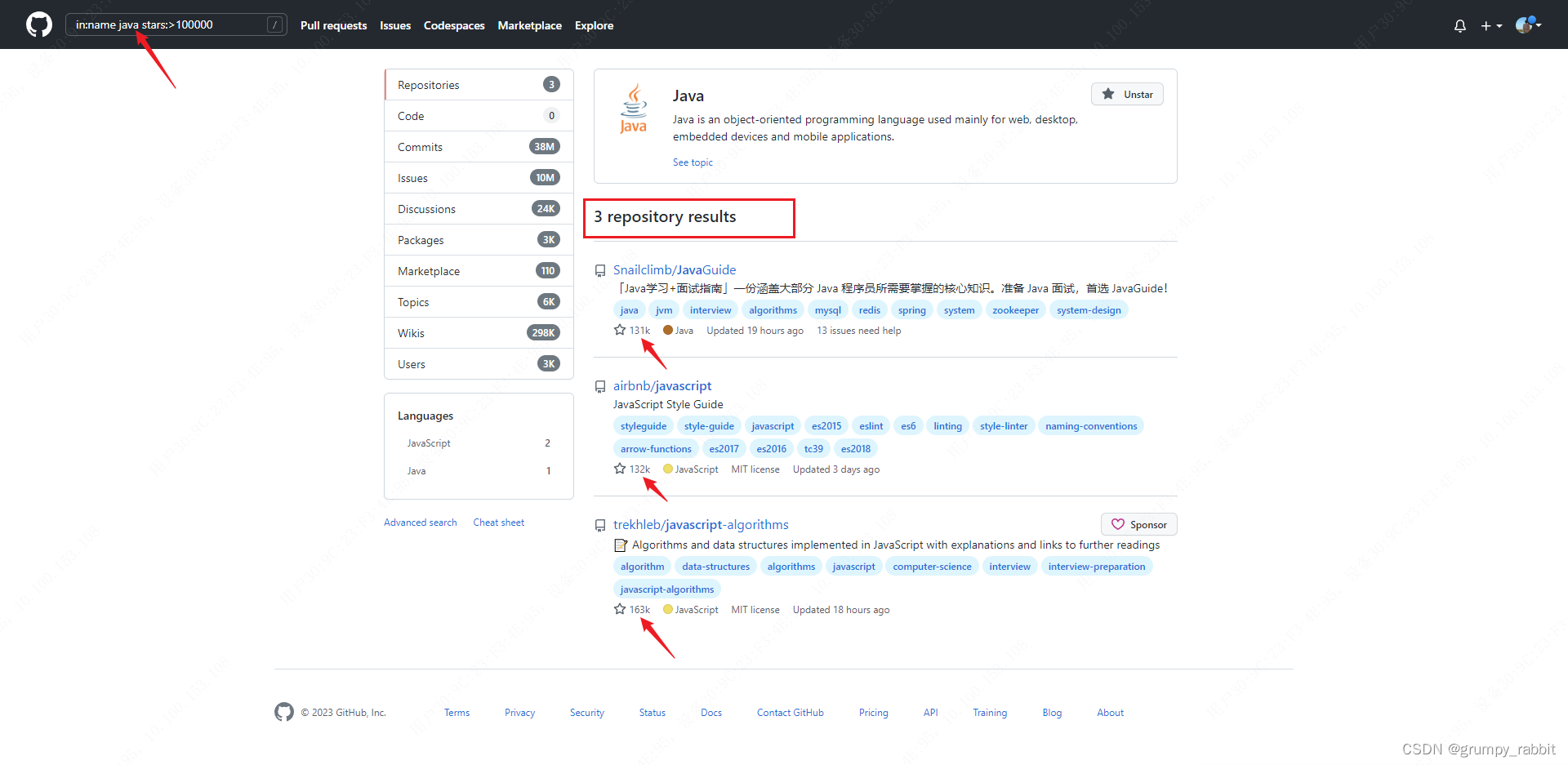This screenshot has width=1568, height=765.
Task: Show Users search results
Action: pos(479,364)
